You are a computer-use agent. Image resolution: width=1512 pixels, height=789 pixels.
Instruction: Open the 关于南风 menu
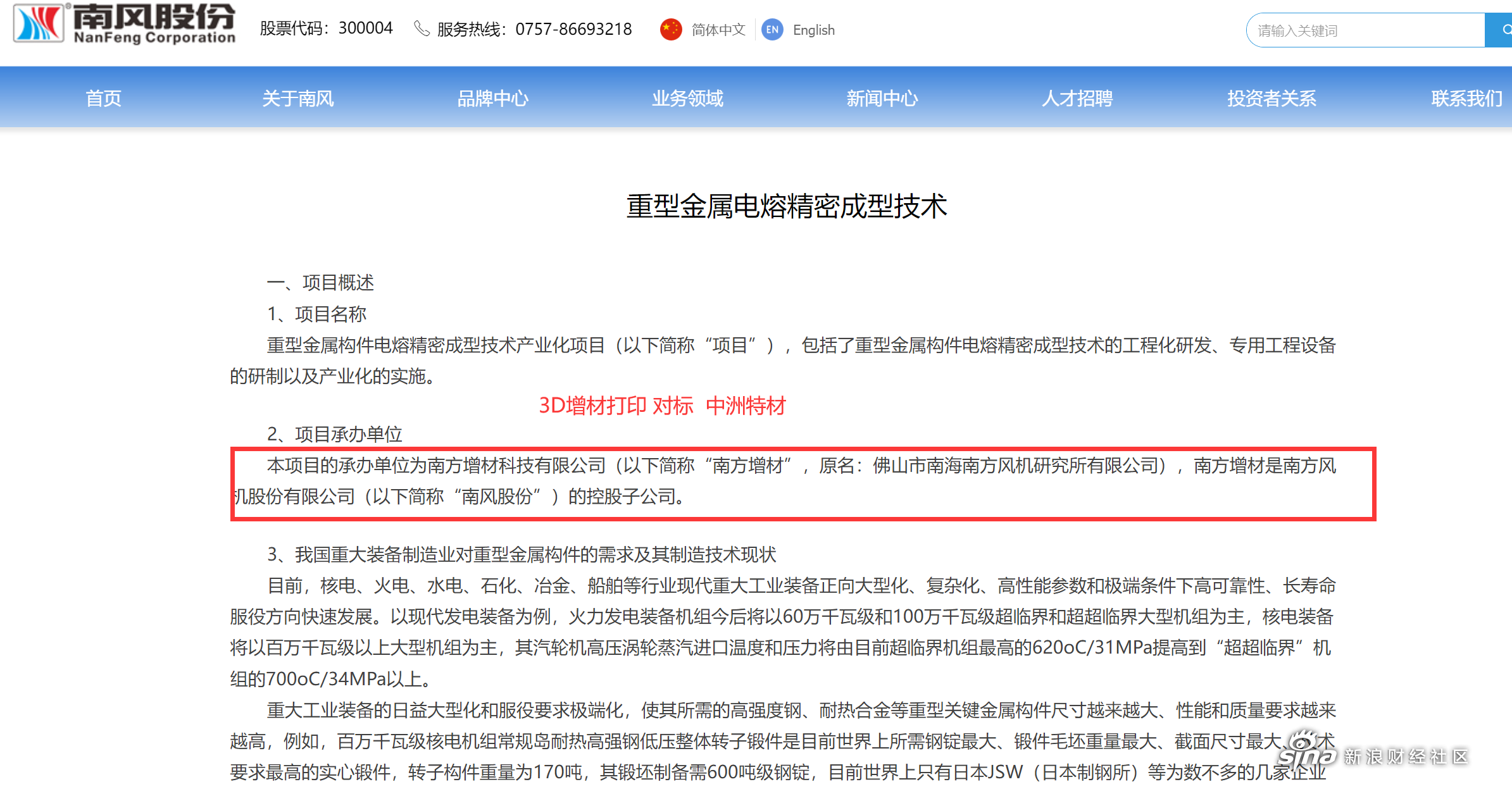(298, 98)
